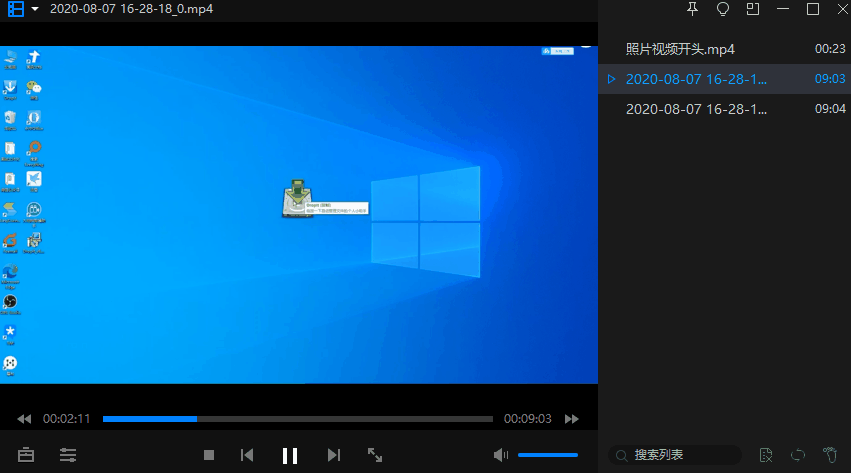Click the play indicator beside current item
Image resolution: width=851 pixels, height=473 pixels.
click(612, 79)
